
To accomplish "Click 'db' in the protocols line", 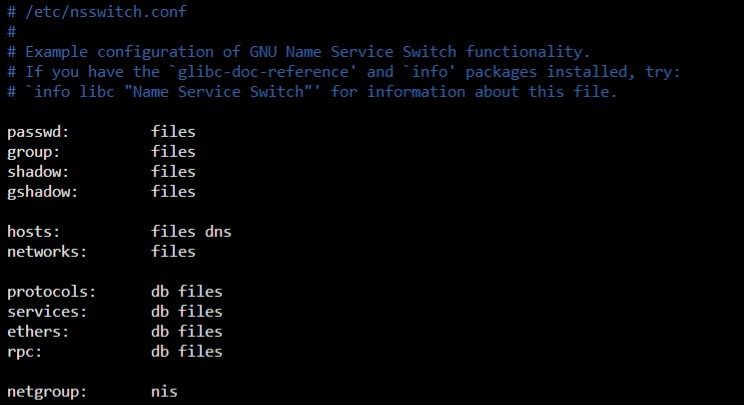I will [160, 292].
